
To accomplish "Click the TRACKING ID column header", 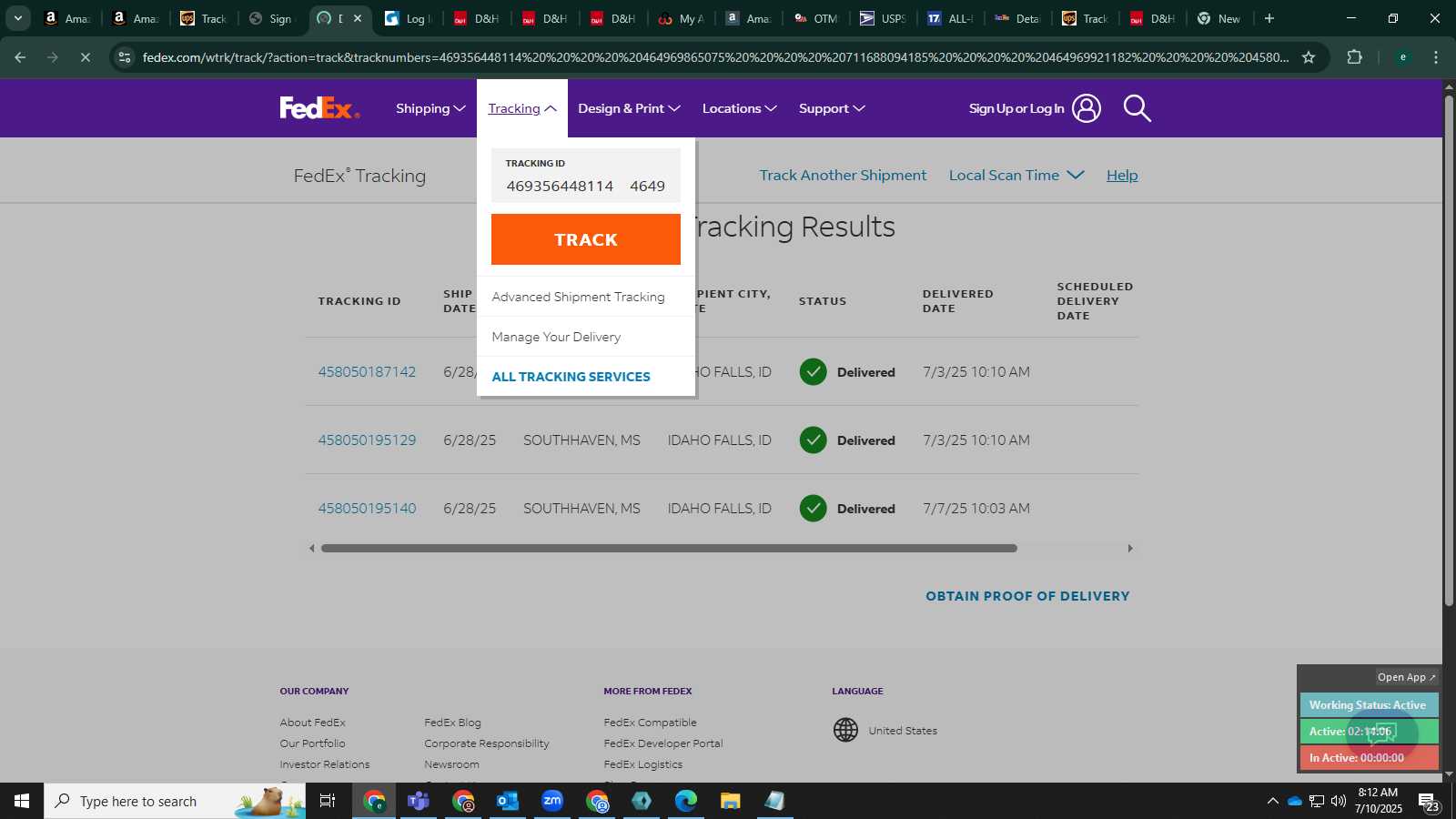I will click(359, 301).
